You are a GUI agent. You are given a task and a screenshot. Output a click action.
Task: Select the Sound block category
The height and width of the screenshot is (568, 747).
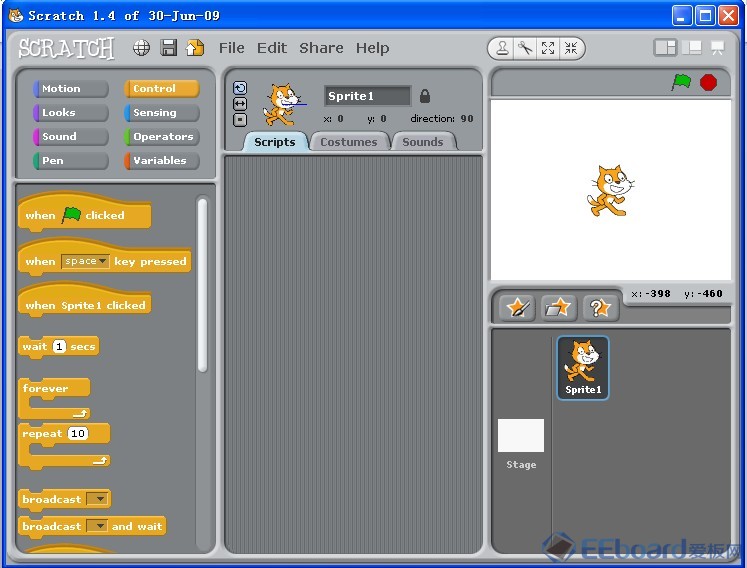71,136
